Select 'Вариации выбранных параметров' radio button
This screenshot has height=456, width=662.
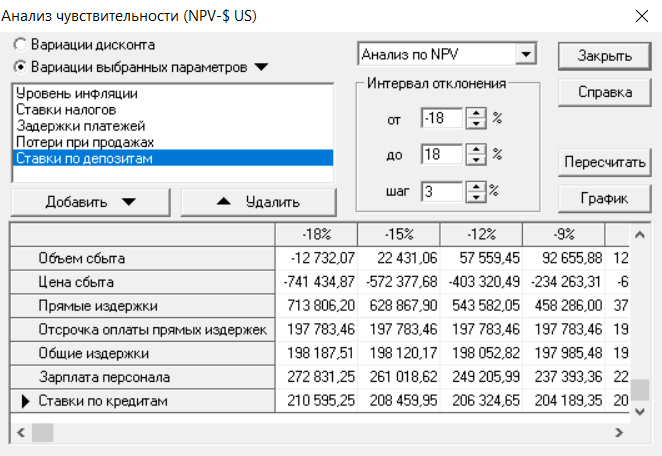pyautogui.click(x=20, y=67)
